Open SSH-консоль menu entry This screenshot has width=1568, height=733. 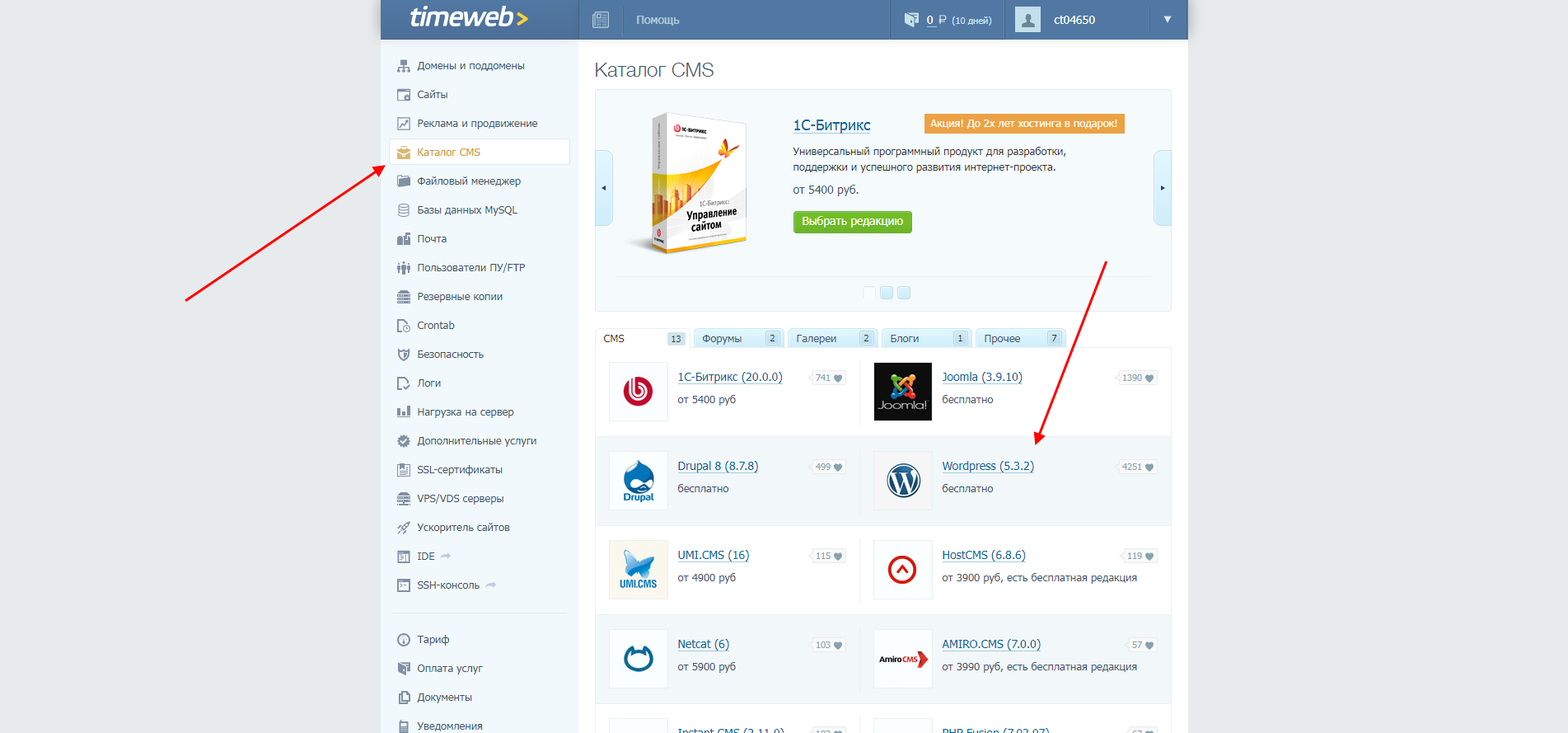447,585
